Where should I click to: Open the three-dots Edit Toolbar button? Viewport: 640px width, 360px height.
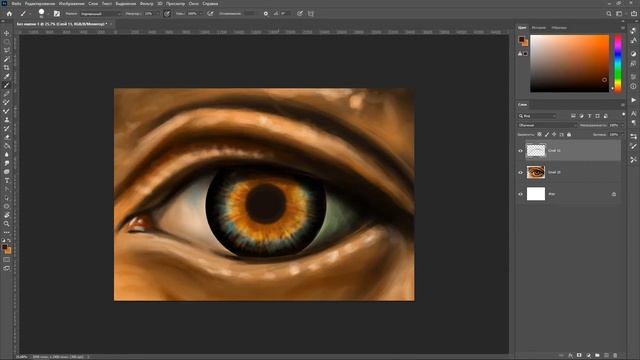click(7, 232)
